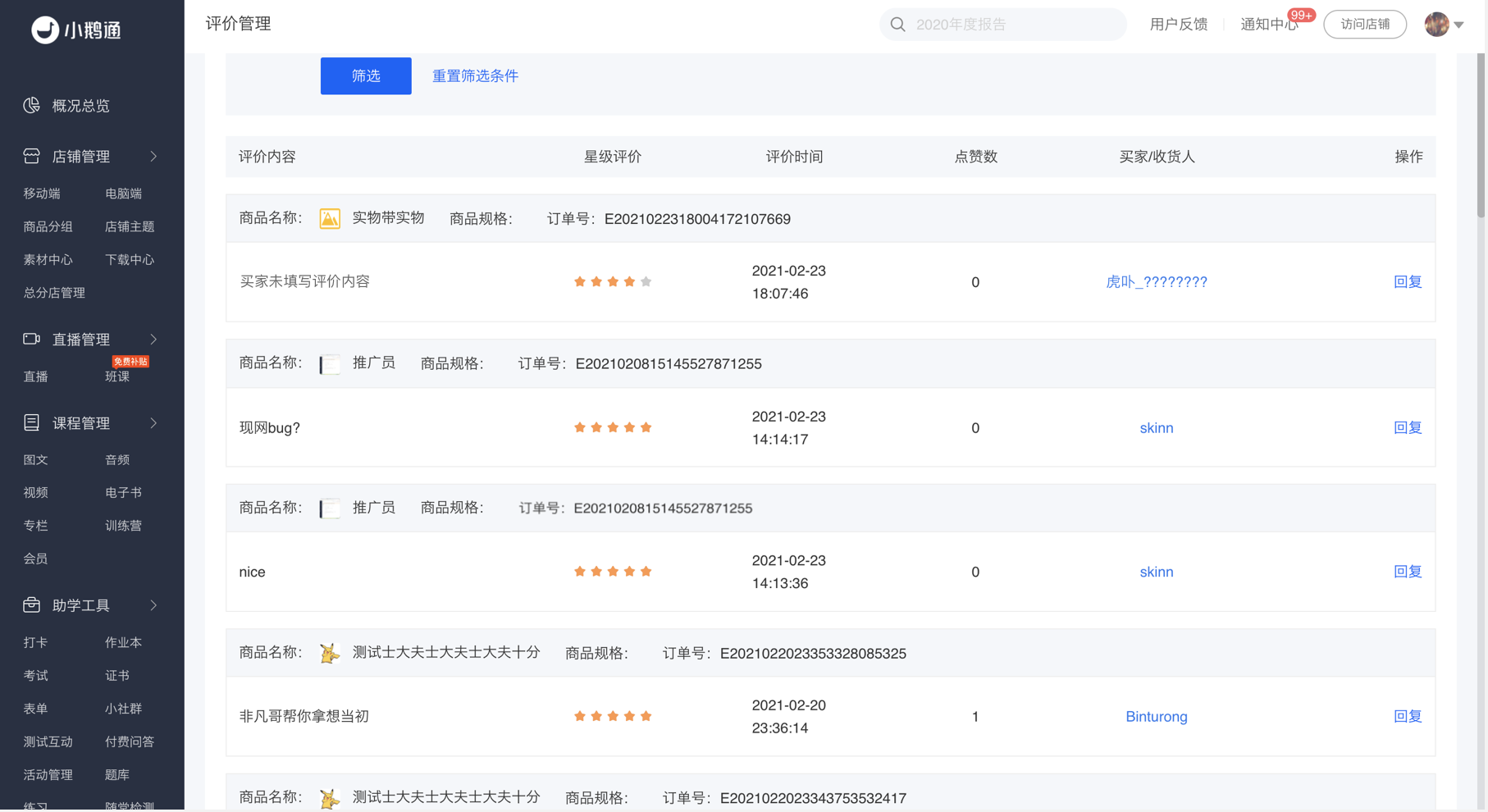Open 电子书 menu item

pos(123,492)
